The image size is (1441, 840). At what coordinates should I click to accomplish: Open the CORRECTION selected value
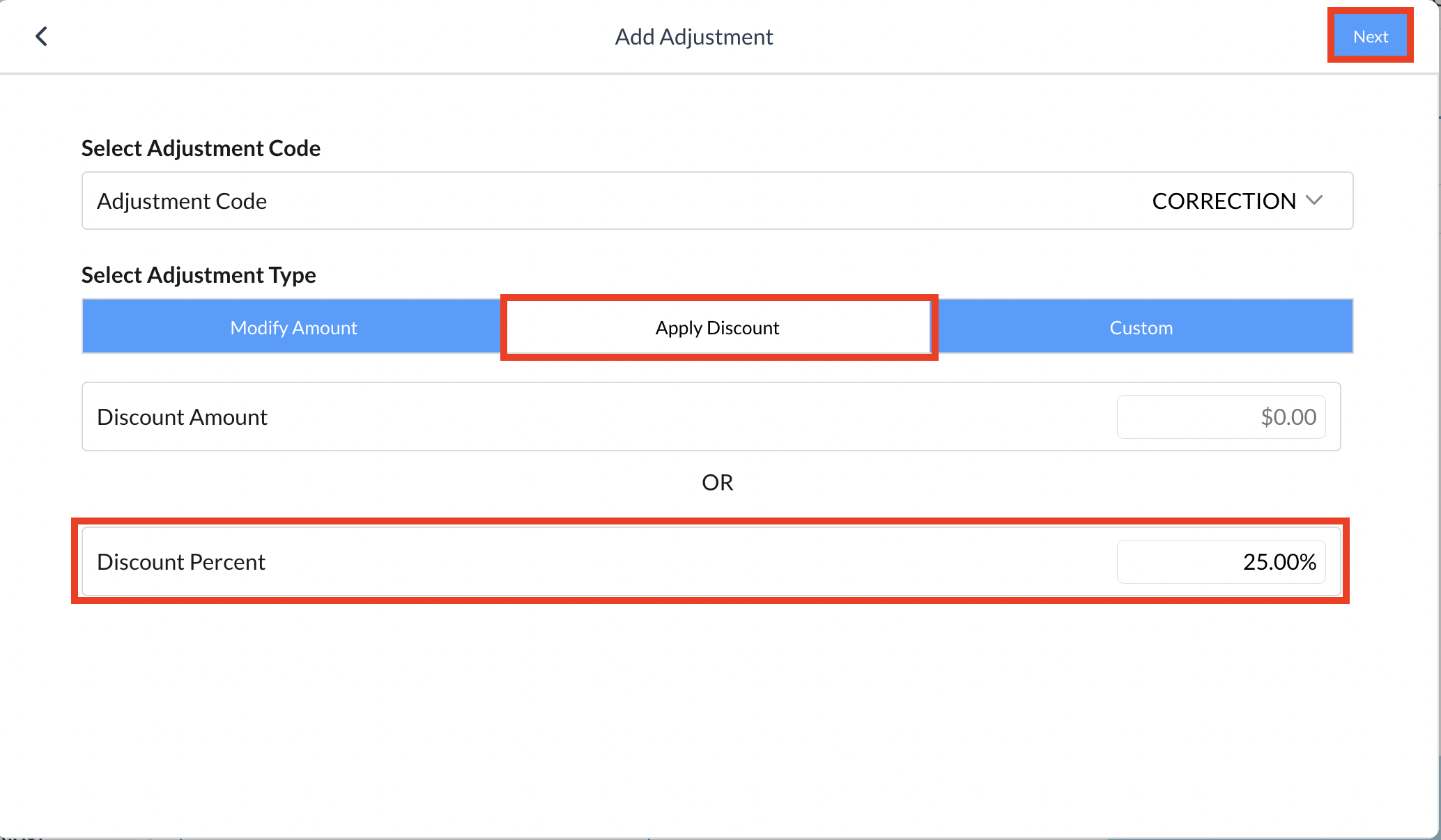coord(1224,201)
